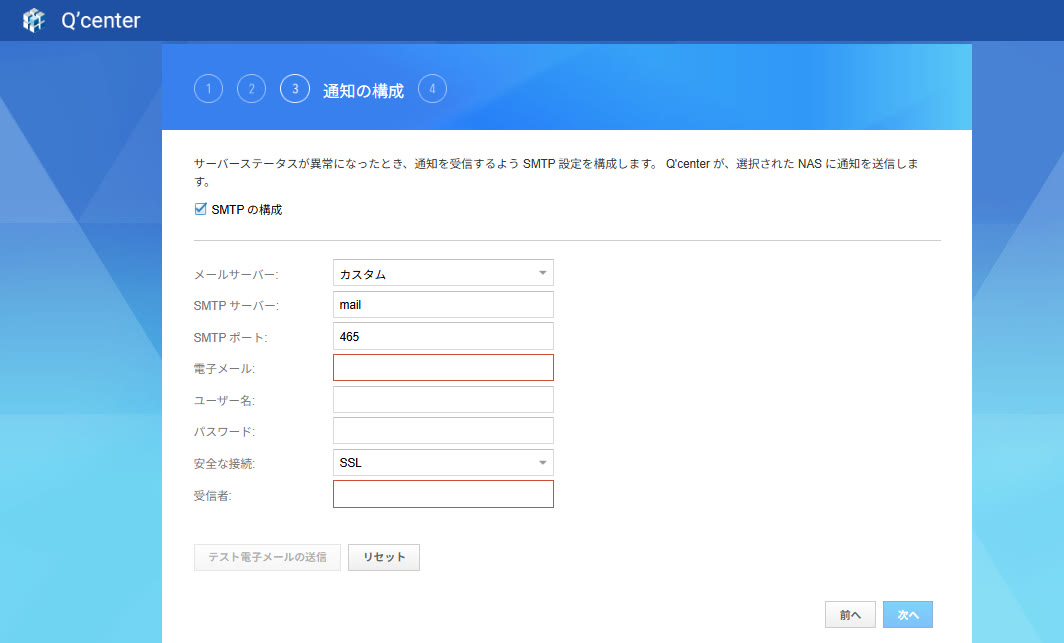Uncheck the SMTP の構成 checkbox
Screen dimensions: 1064x643
(201, 209)
